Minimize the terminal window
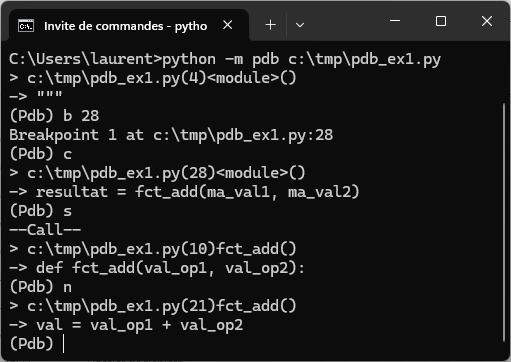The height and width of the screenshot is (362, 511). (395, 21)
